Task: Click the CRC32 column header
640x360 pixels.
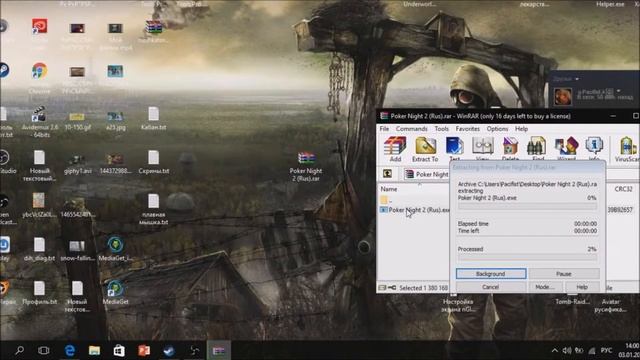Action: coord(623,189)
